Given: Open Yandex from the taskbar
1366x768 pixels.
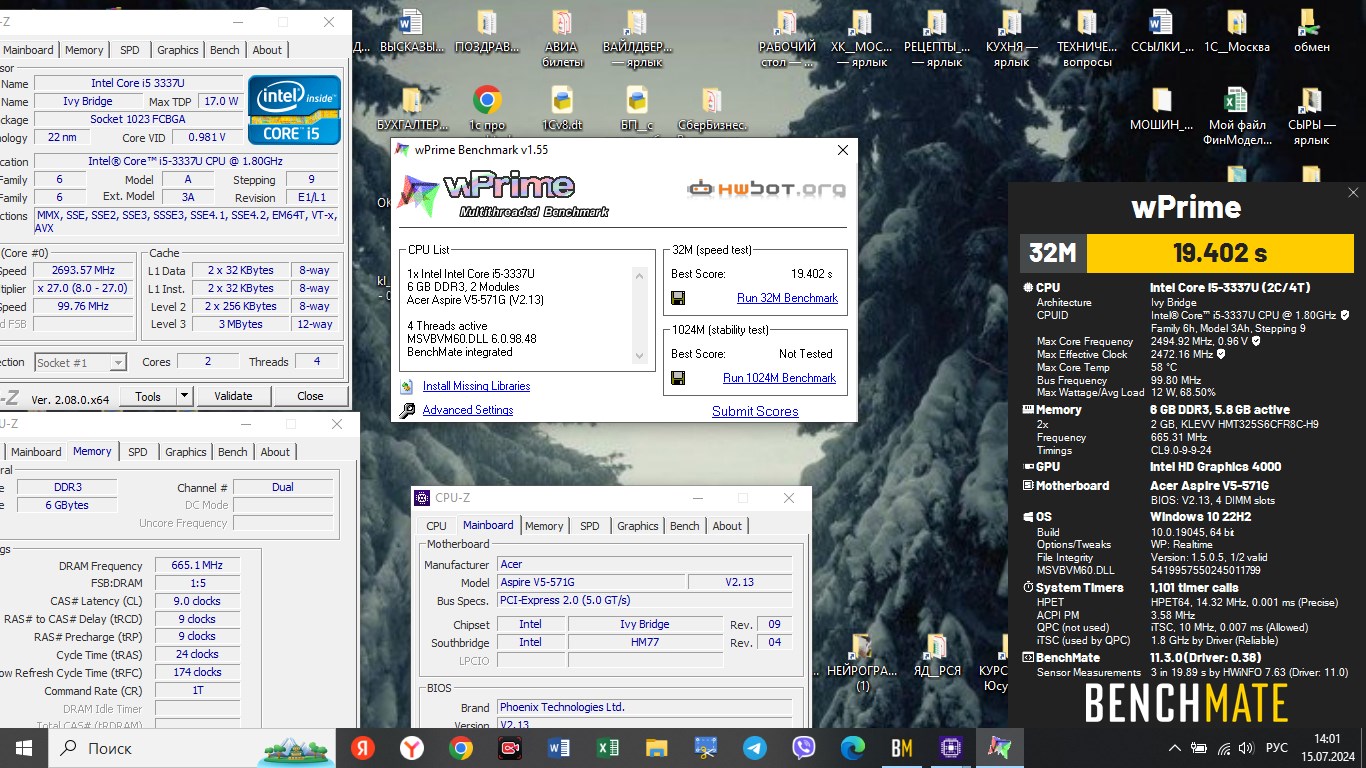Looking at the screenshot, I should point(362,747).
